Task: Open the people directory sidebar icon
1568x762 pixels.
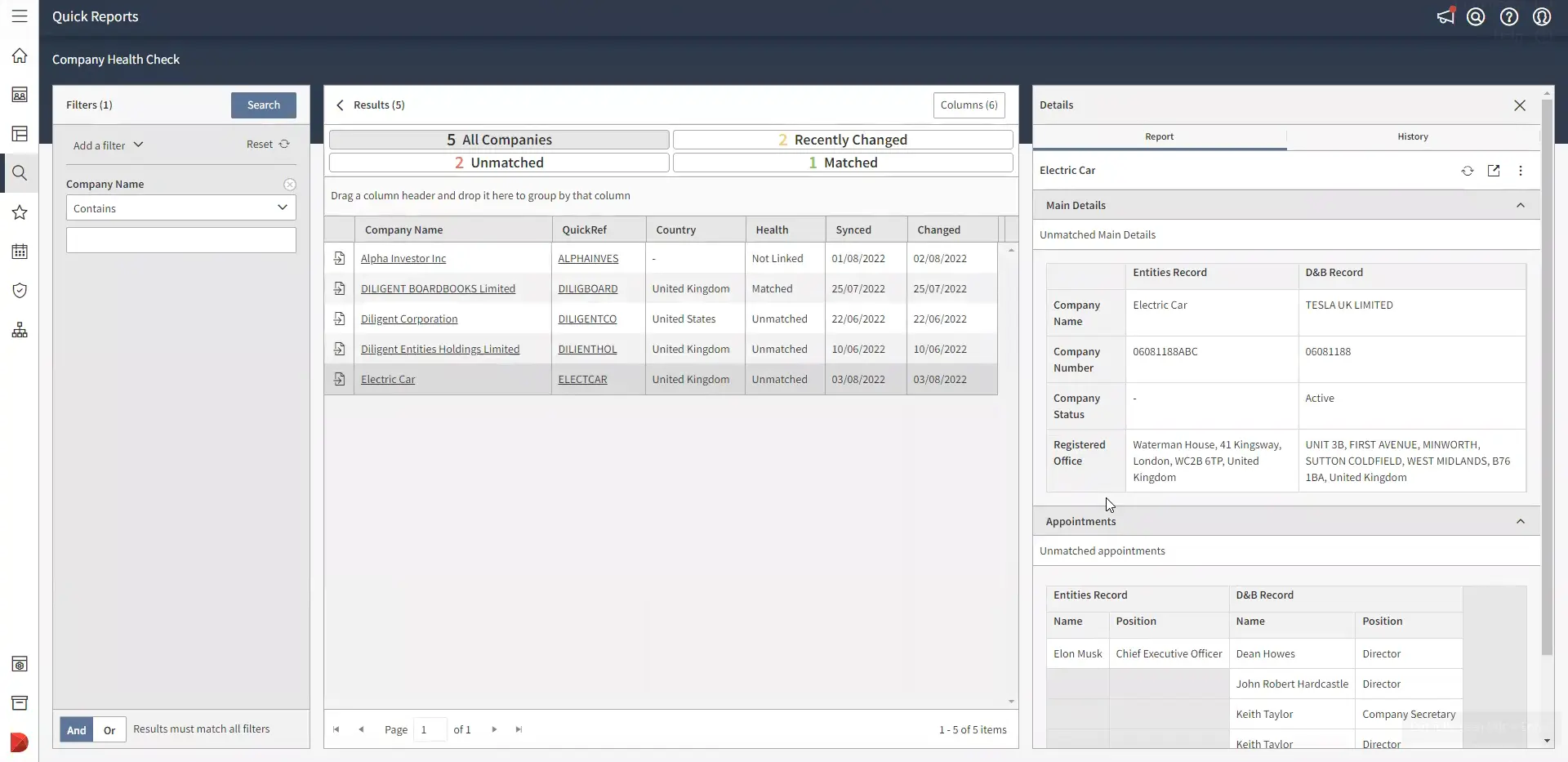Action: coord(20,95)
